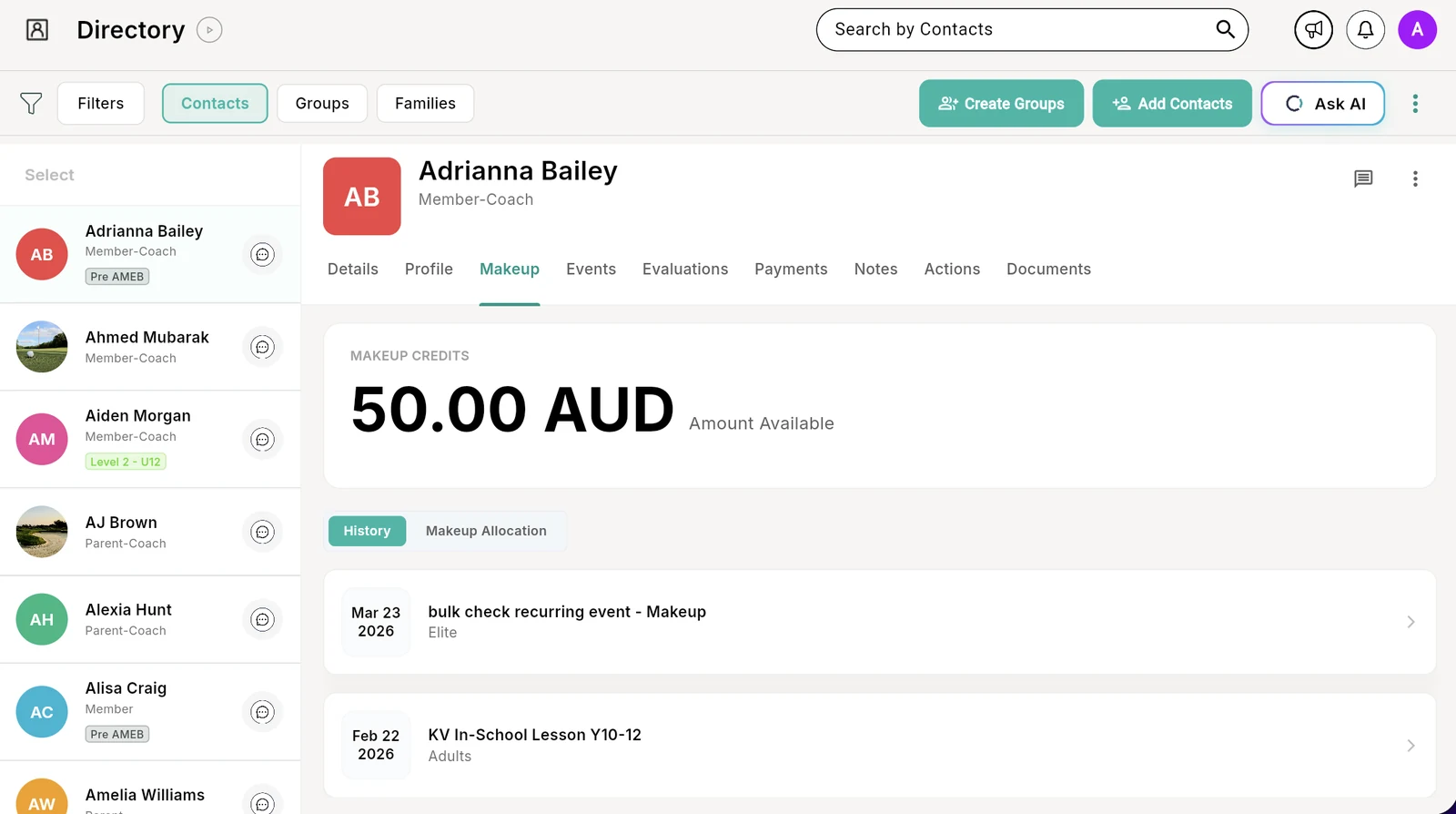Open Adrianna Bailey profile more options
Screen dimensions: 1456x814
coord(1415,178)
